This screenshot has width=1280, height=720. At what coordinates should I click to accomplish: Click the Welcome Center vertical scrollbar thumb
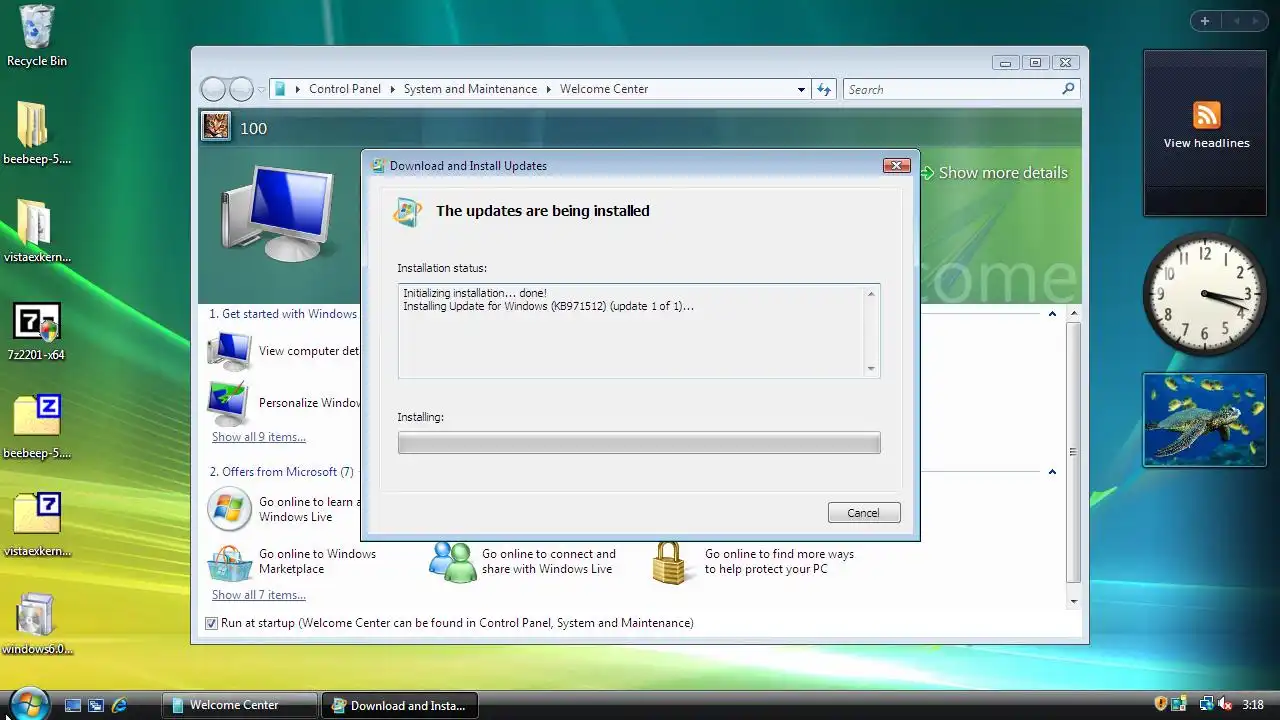pyautogui.click(x=1073, y=452)
